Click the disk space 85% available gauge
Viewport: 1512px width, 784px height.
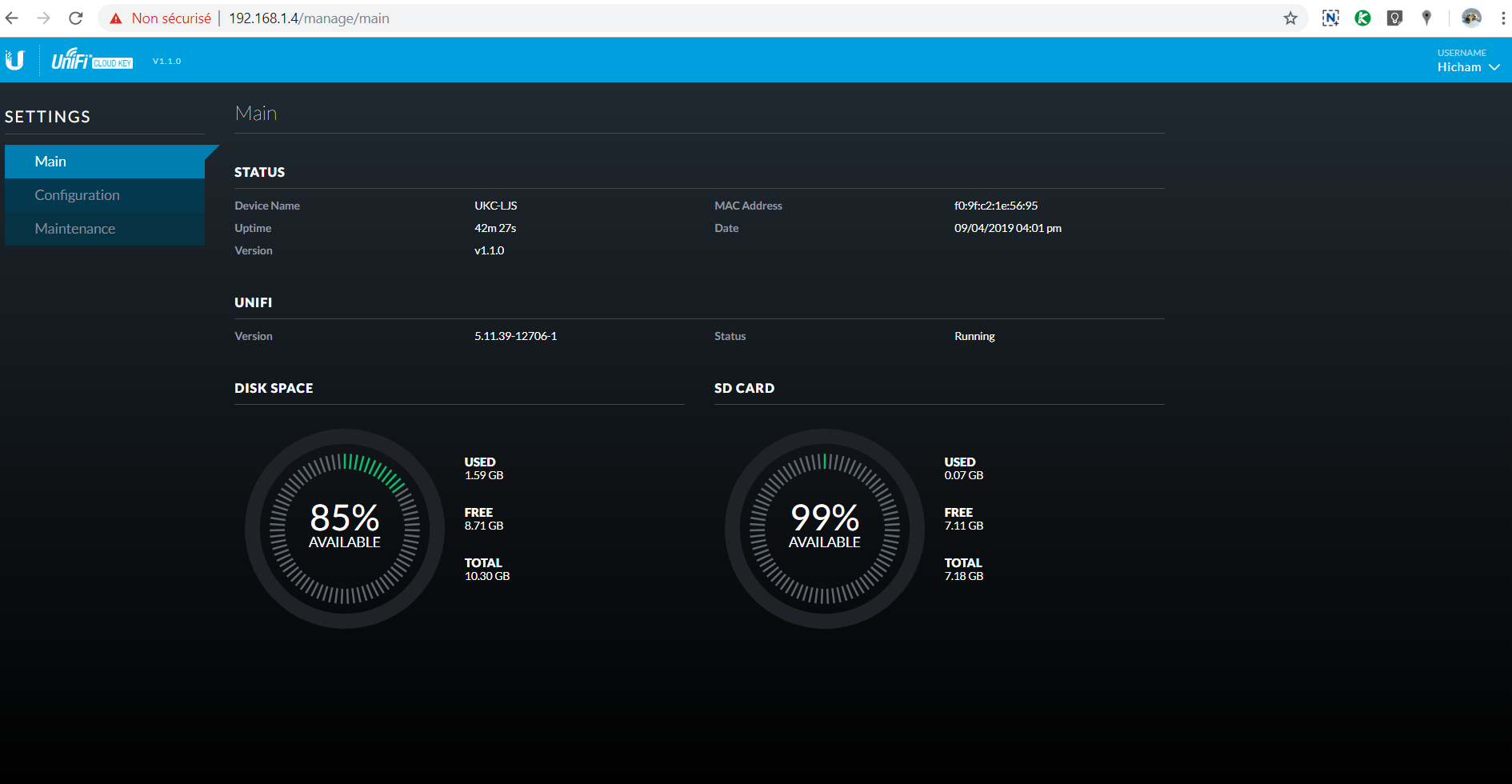tap(345, 528)
